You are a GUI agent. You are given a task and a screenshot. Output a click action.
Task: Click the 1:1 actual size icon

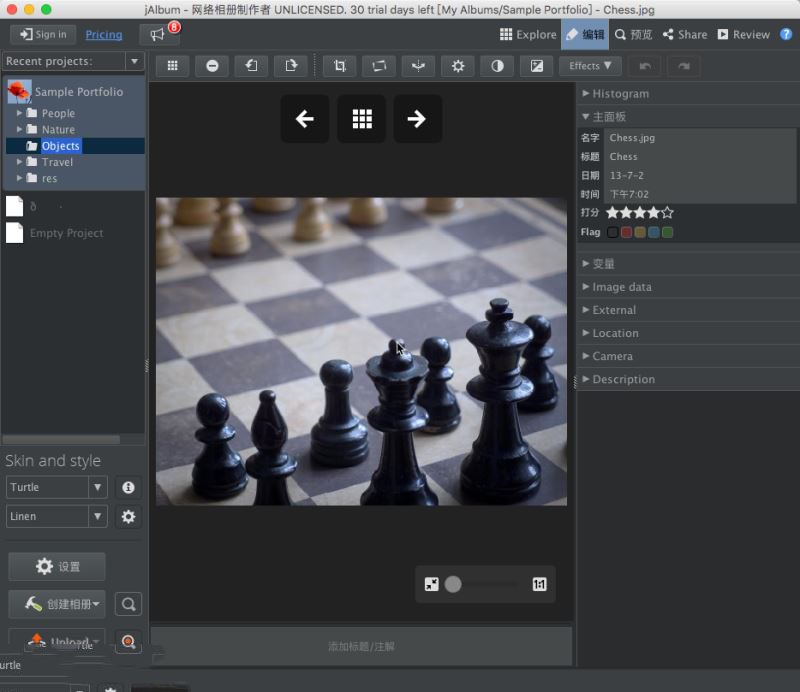[539, 584]
